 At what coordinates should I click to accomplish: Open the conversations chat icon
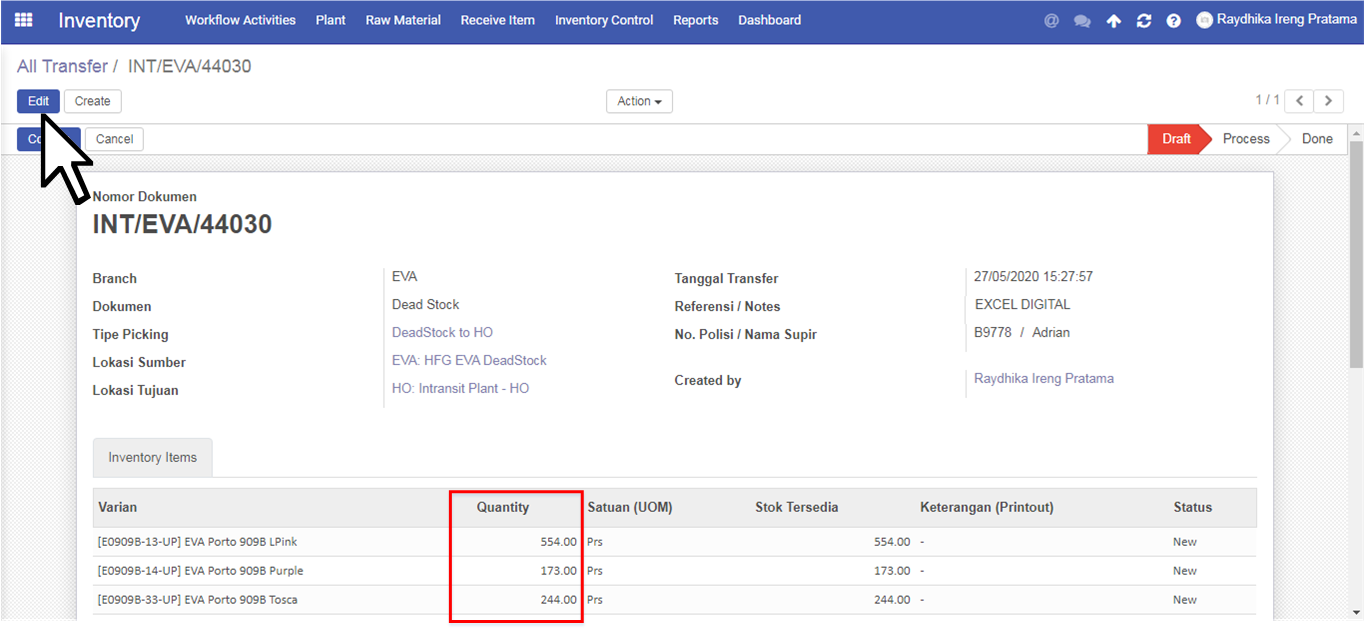1082,21
